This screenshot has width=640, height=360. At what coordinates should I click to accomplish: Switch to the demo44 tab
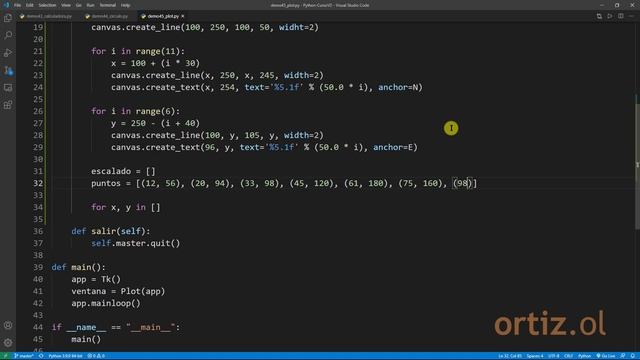[x=107, y=16]
